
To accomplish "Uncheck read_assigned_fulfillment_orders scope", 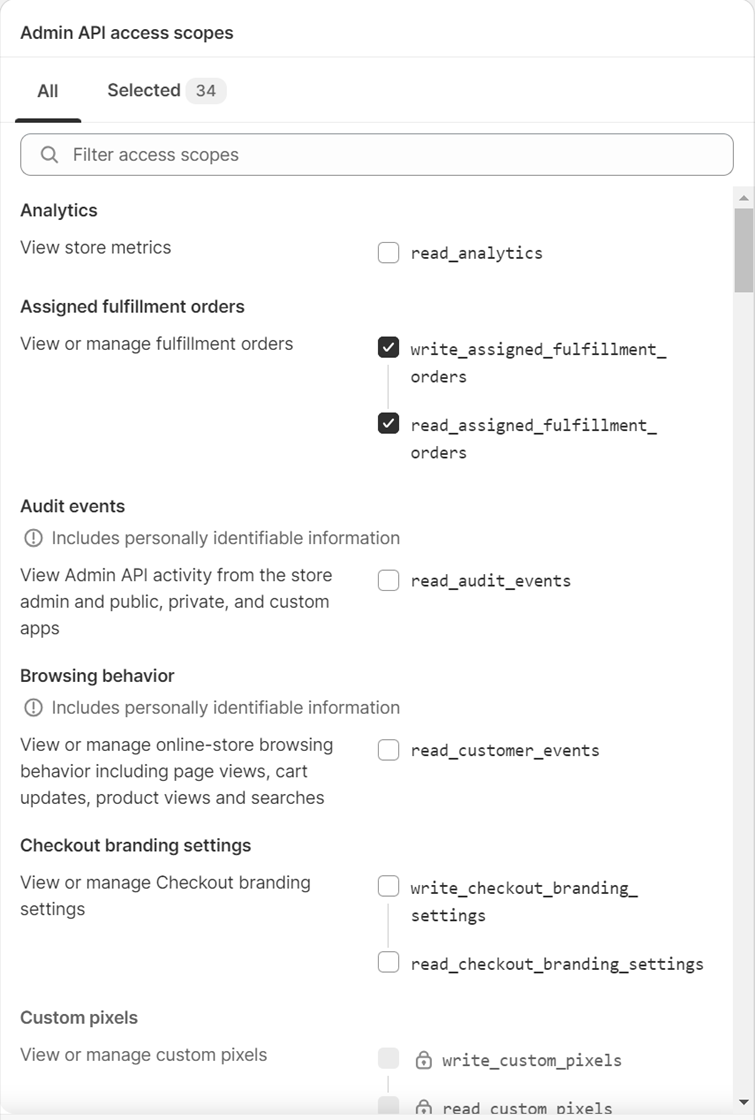I will tap(389, 424).
